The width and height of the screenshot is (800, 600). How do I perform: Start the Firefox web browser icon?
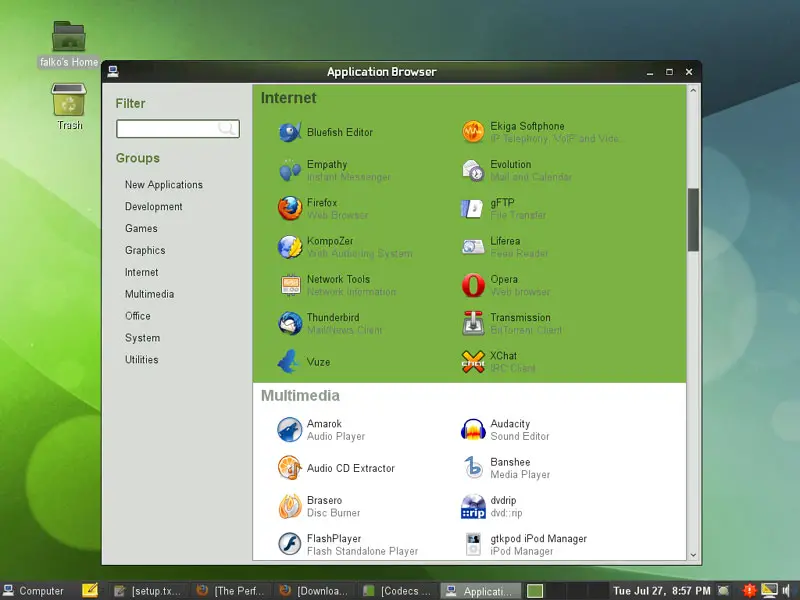pyautogui.click(x=290, y=209)
